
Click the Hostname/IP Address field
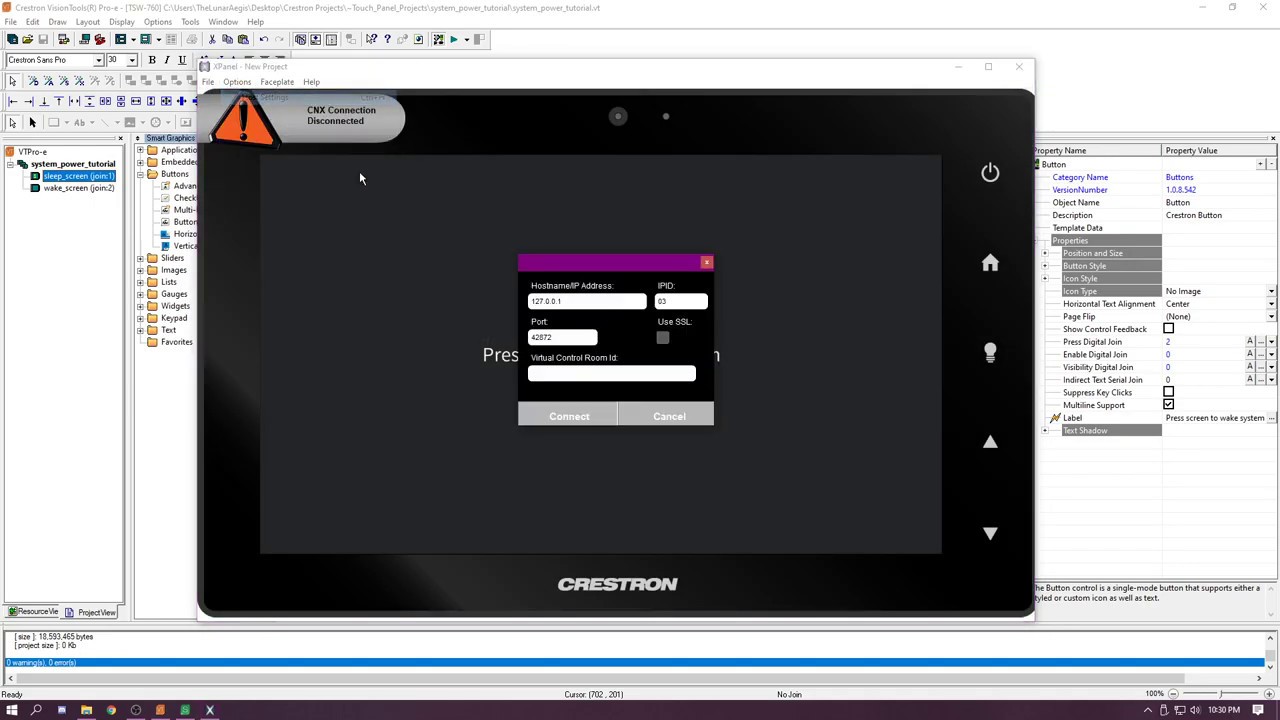[x=587, y=301]
